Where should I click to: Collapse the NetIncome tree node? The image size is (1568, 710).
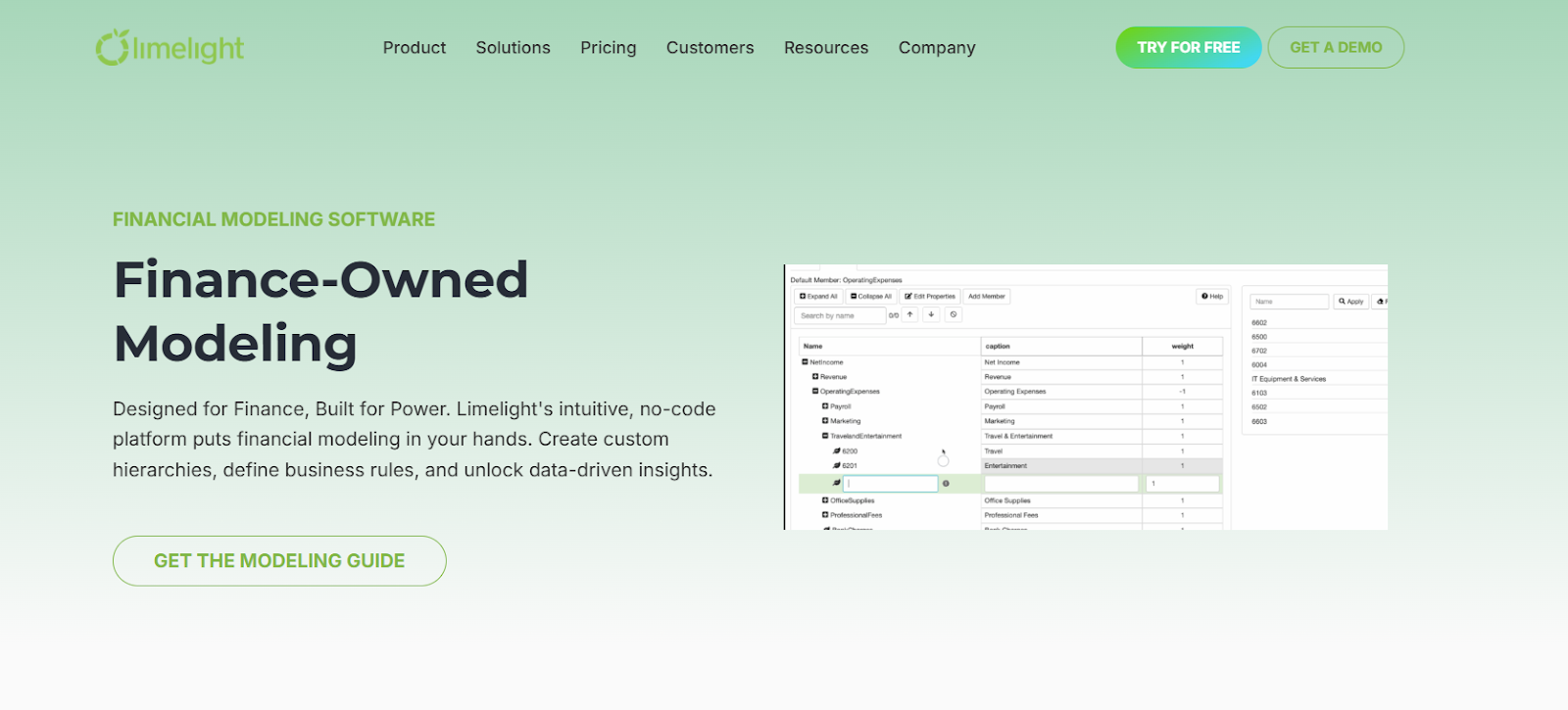[x=806, y=362]
